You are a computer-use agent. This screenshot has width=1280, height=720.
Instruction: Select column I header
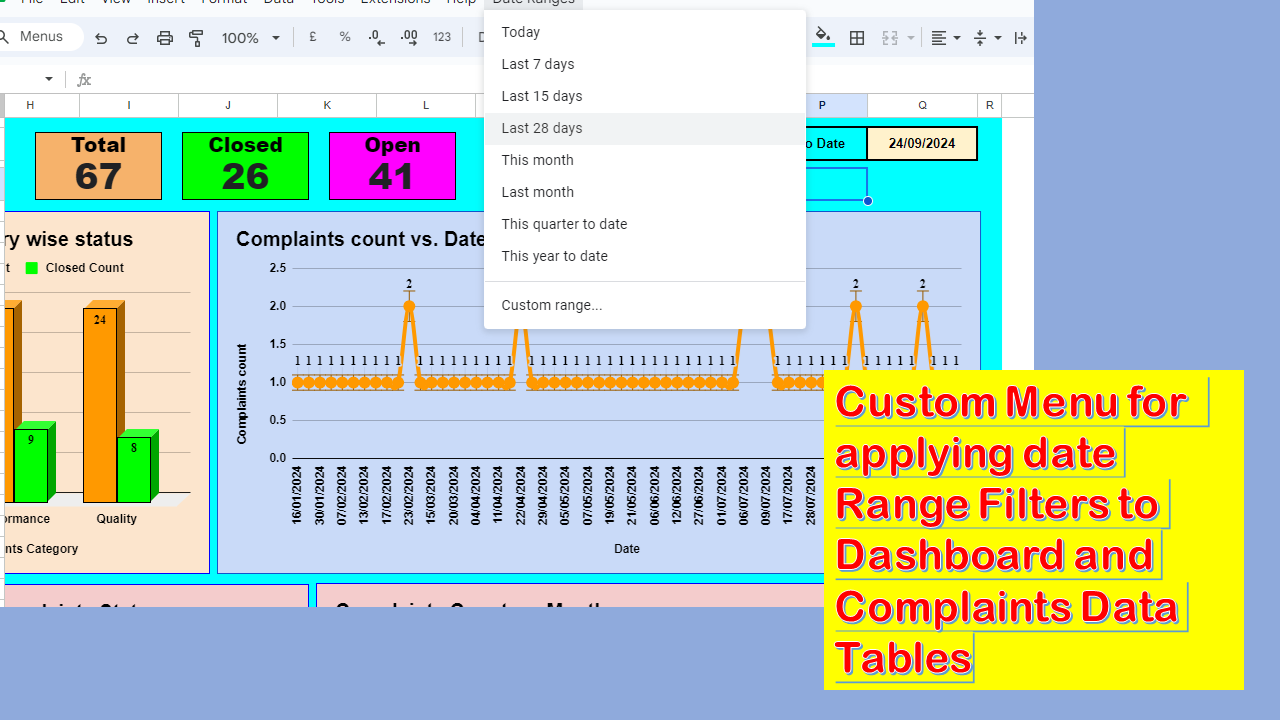pos(129,105)
